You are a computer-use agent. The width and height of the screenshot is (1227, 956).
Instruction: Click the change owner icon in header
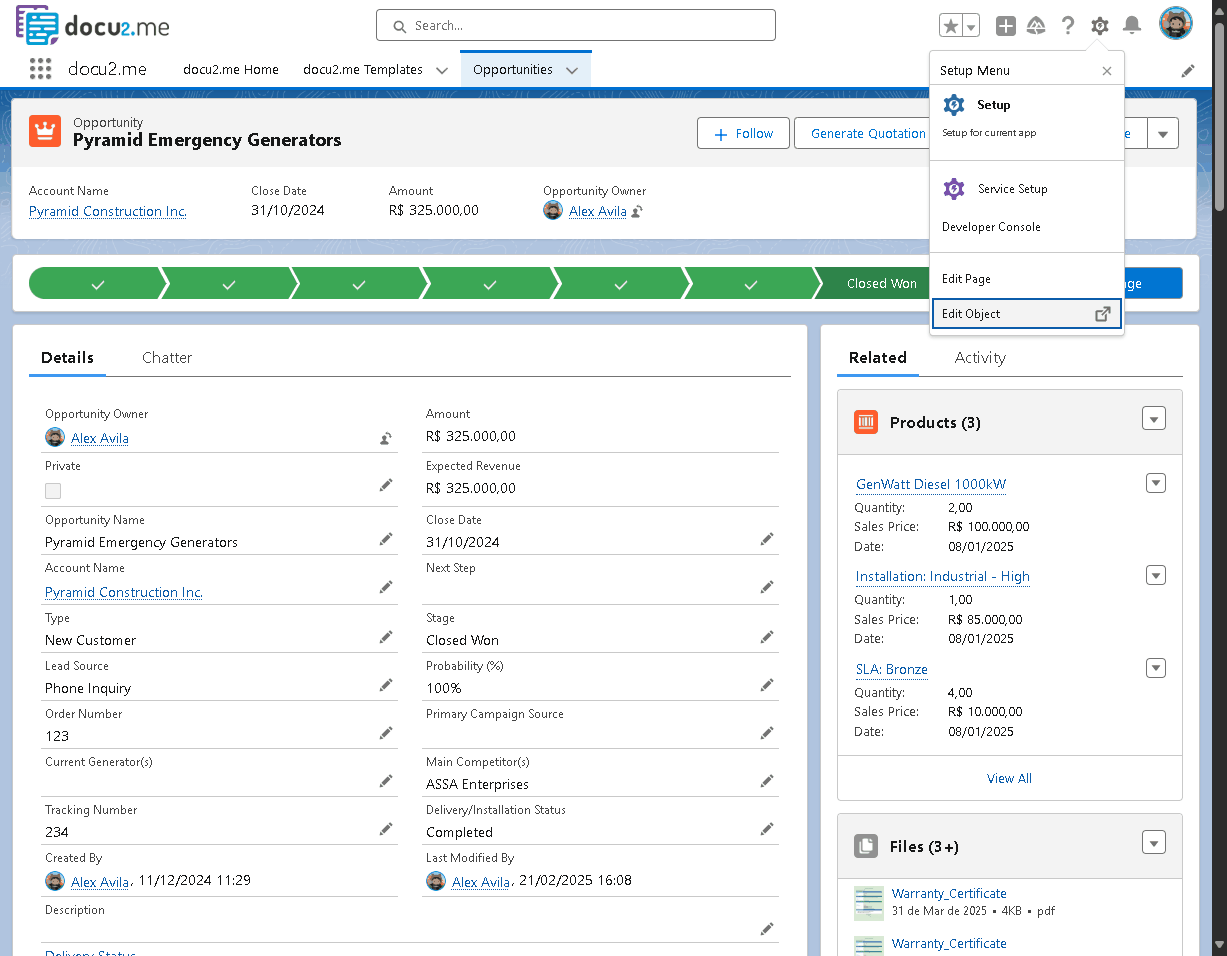pos(637,212)
